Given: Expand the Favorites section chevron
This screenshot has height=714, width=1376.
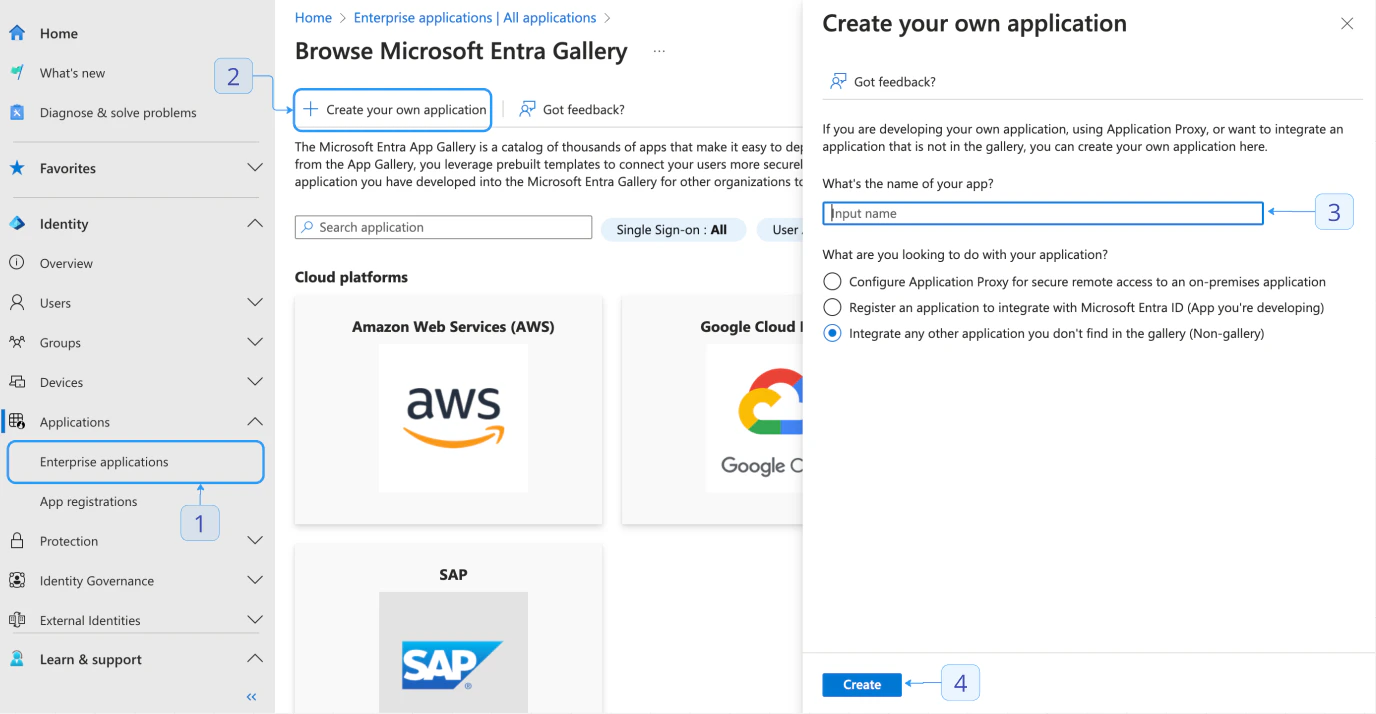Looking at the screenshot, I should point(255,168).
